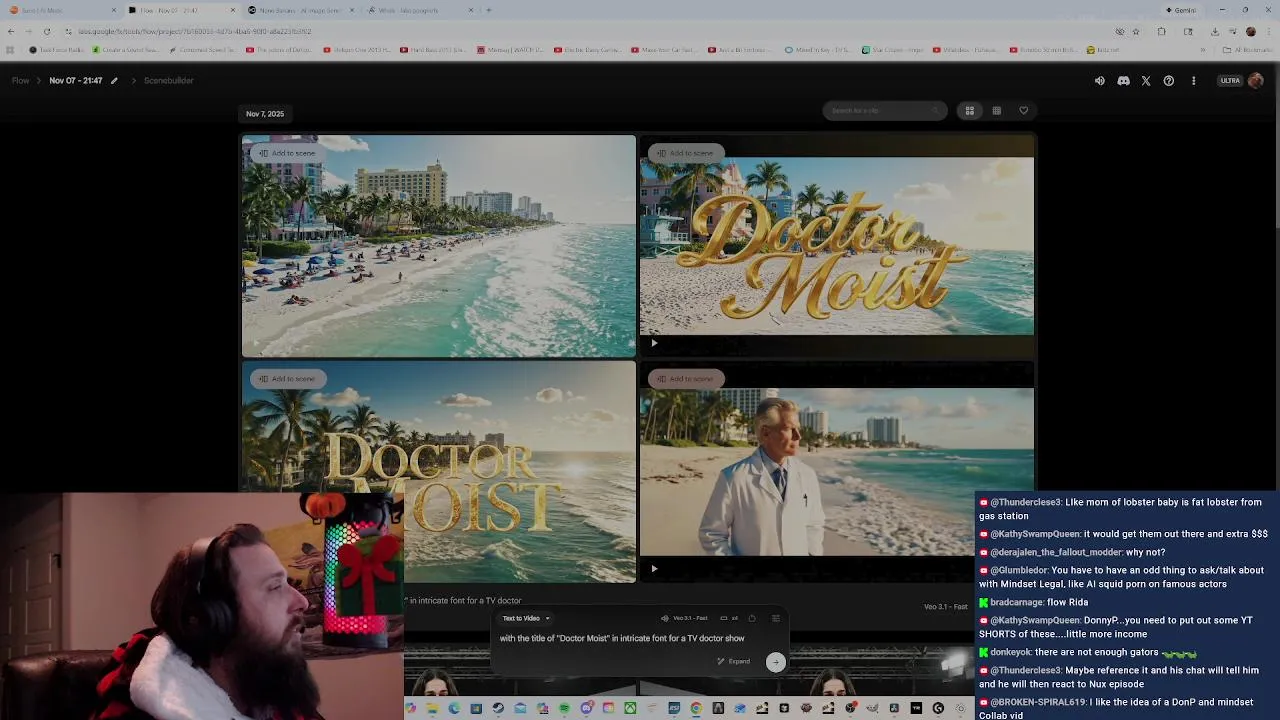Click the Nov 7, 2025 date label
1280x720 pixels.
(265, 114)
